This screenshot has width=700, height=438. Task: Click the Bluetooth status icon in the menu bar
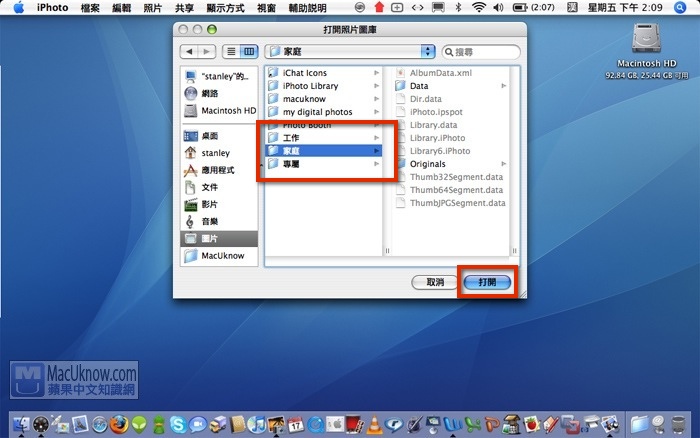[458, 7]
